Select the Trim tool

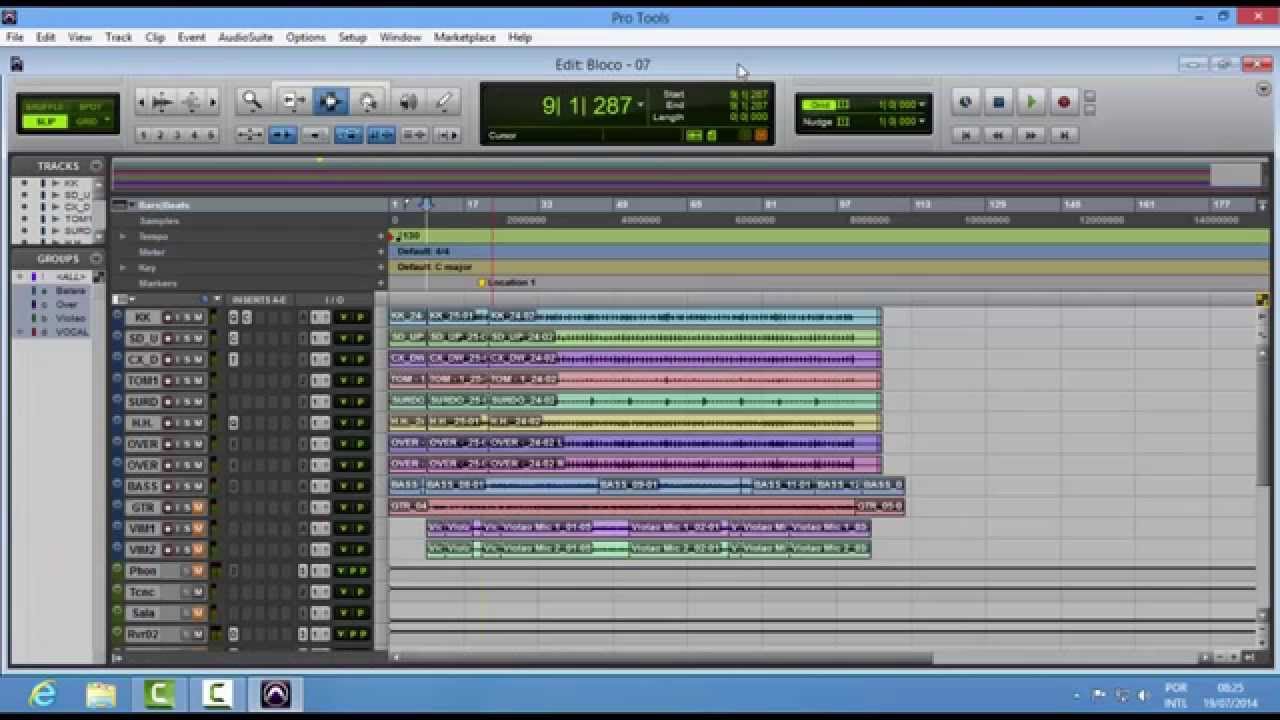[293, 101]
